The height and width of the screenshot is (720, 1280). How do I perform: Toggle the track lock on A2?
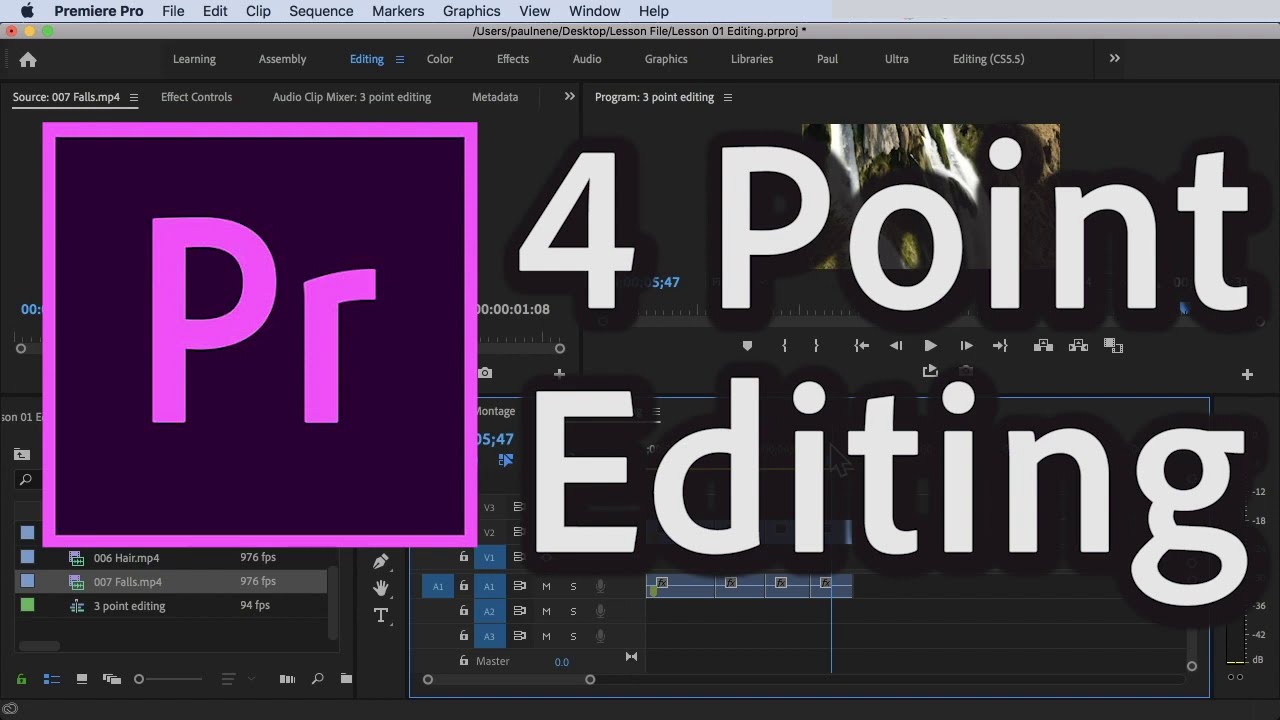(464, 611)
